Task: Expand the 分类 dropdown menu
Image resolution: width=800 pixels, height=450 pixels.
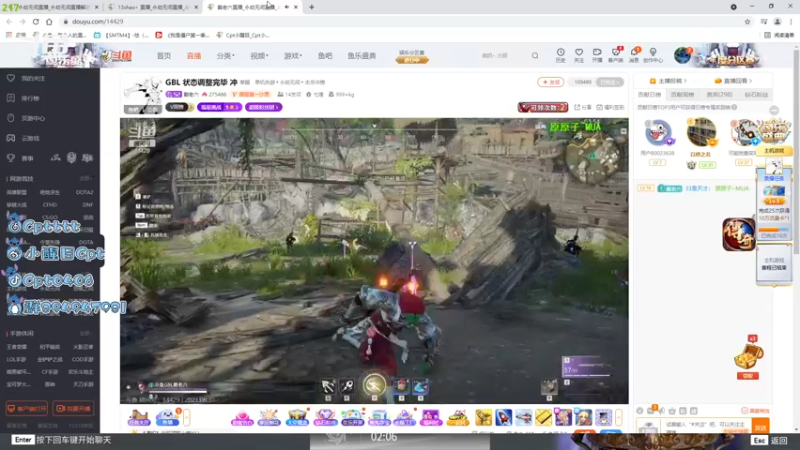Action: 225,56
